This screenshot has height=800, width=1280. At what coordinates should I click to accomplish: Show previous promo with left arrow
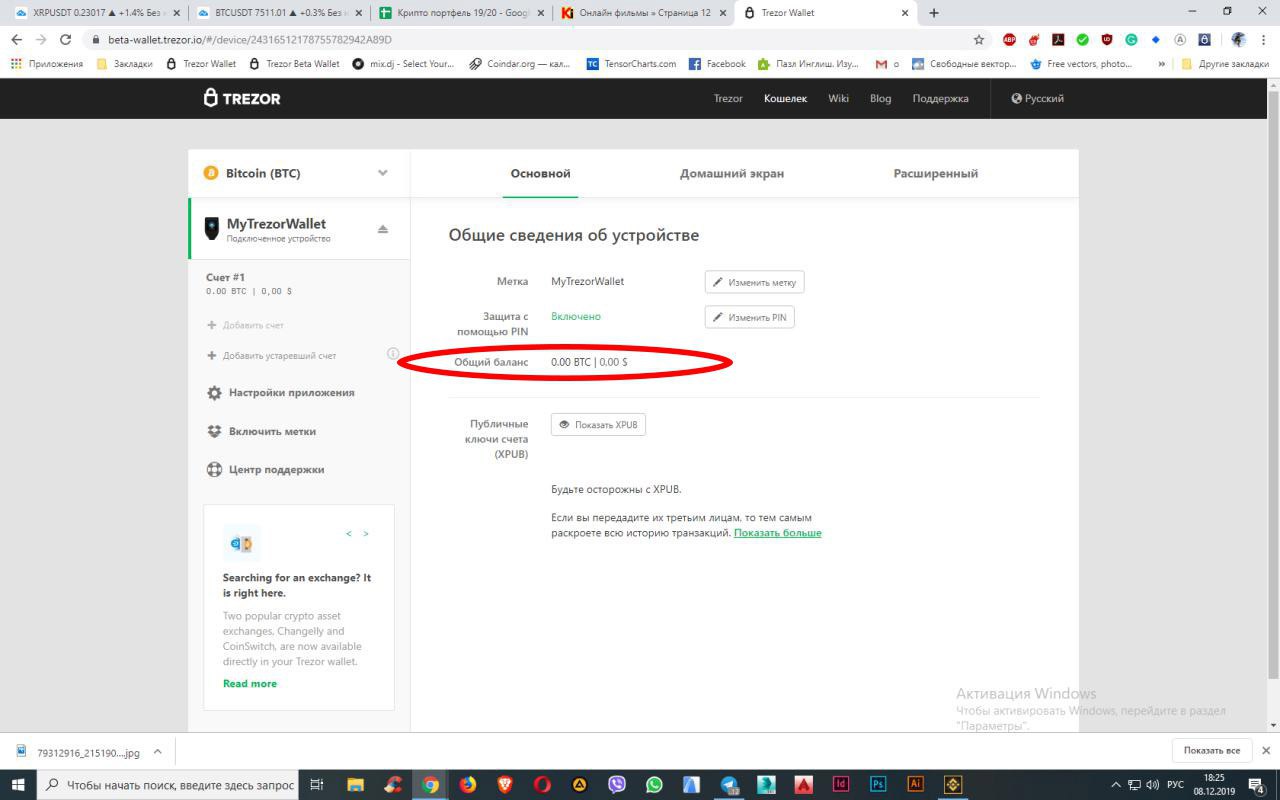pyautogui.click(x=349, y=533)
